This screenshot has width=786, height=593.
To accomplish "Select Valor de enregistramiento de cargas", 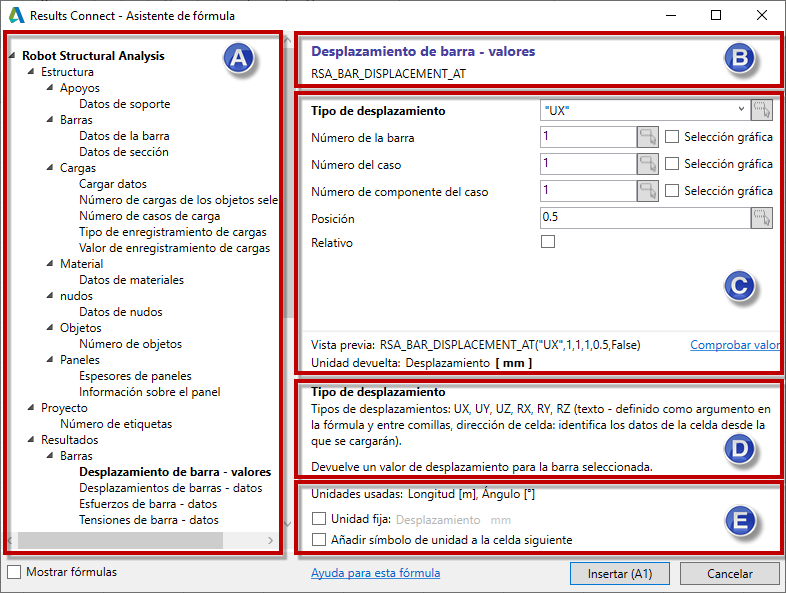I will (x=174, y=248).
